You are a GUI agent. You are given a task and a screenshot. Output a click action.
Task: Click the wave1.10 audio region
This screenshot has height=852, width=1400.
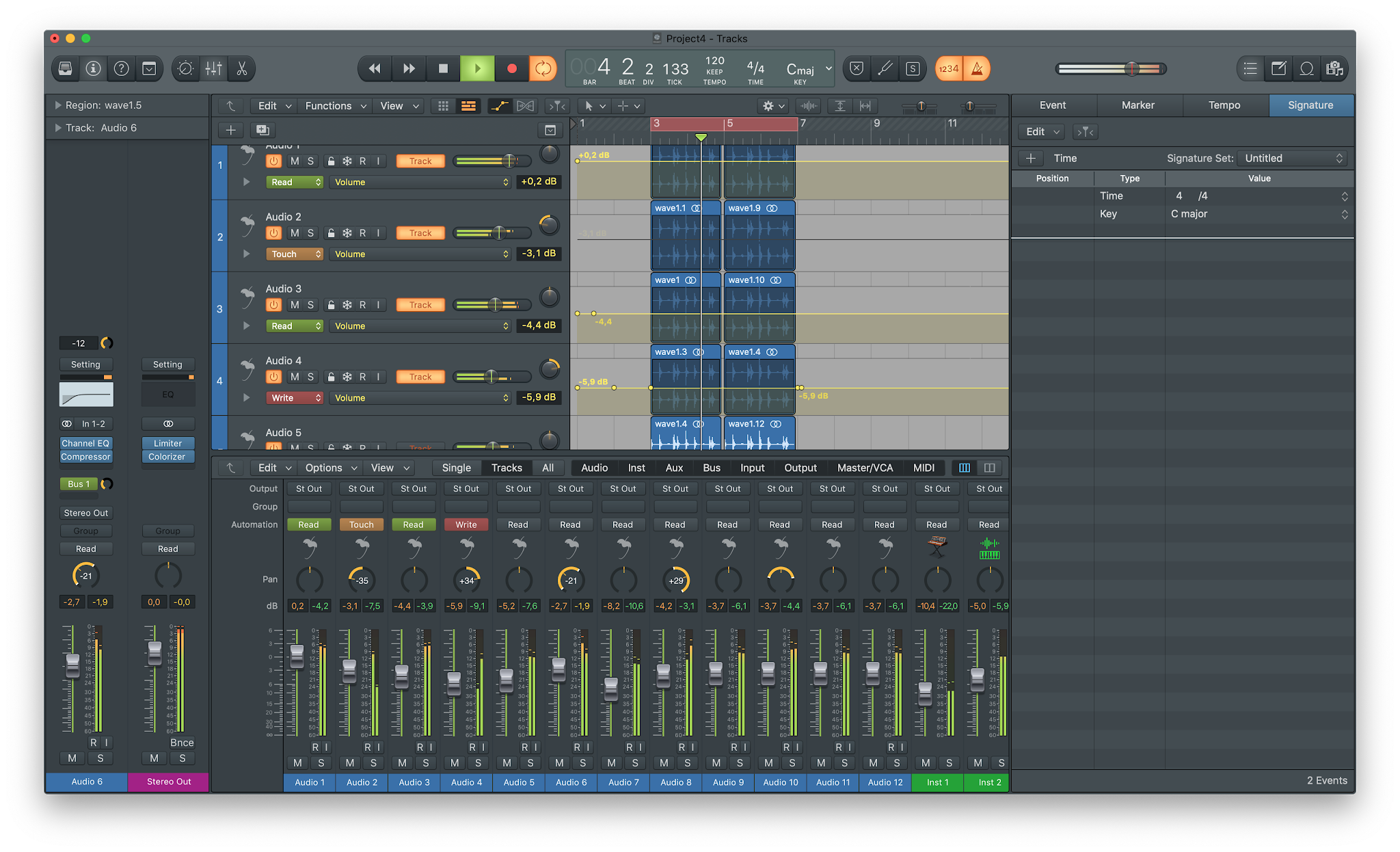[759, 308]
